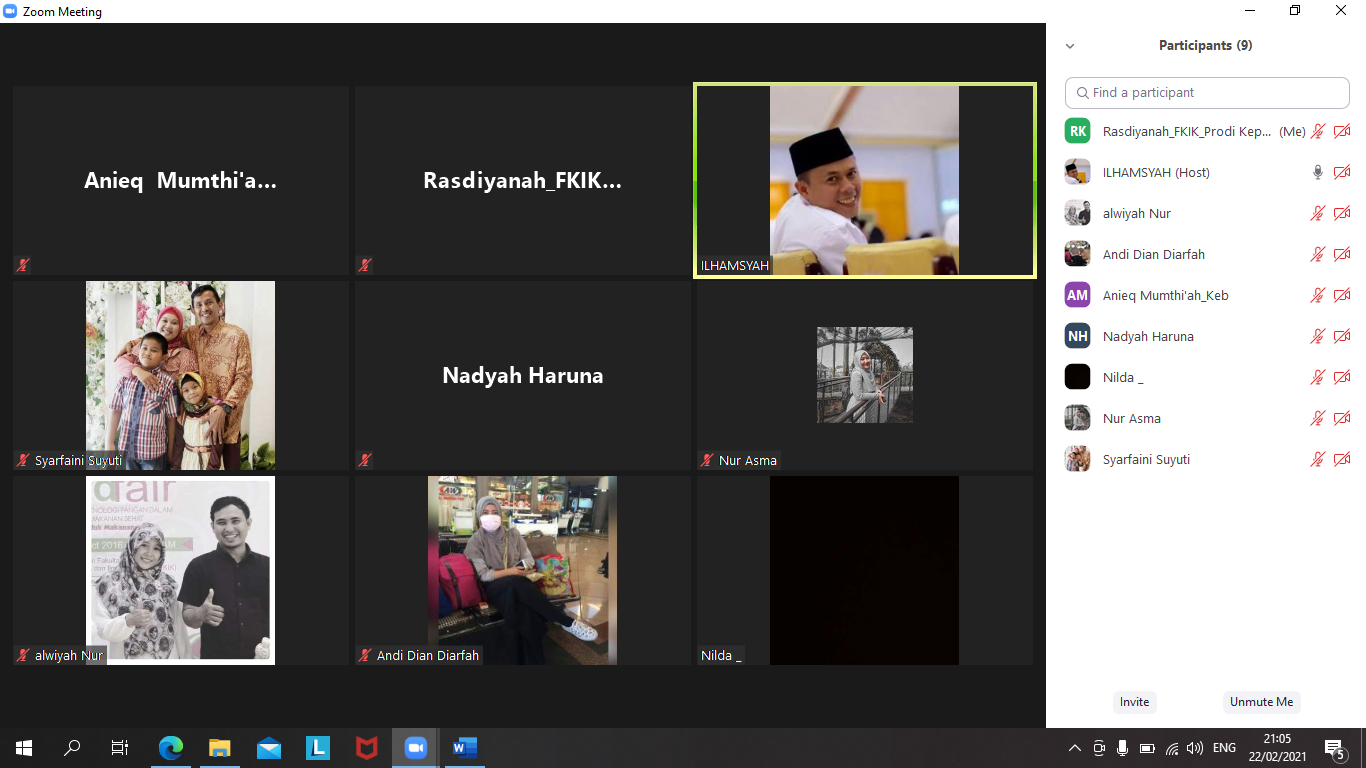This screenshot has width=1366, height=768.
Task: Open the ENG language input selector
Action: [x=1224, y=748]
